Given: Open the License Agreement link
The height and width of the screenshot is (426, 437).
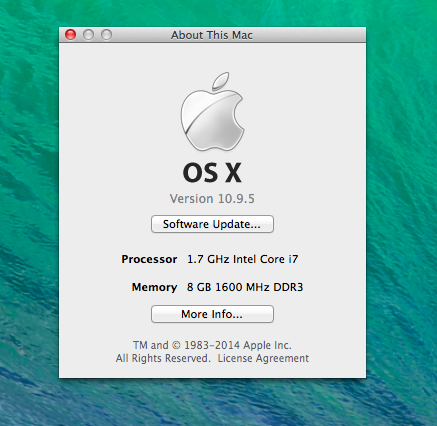Looking at the screenshot, I should click(x=263, y=358).
